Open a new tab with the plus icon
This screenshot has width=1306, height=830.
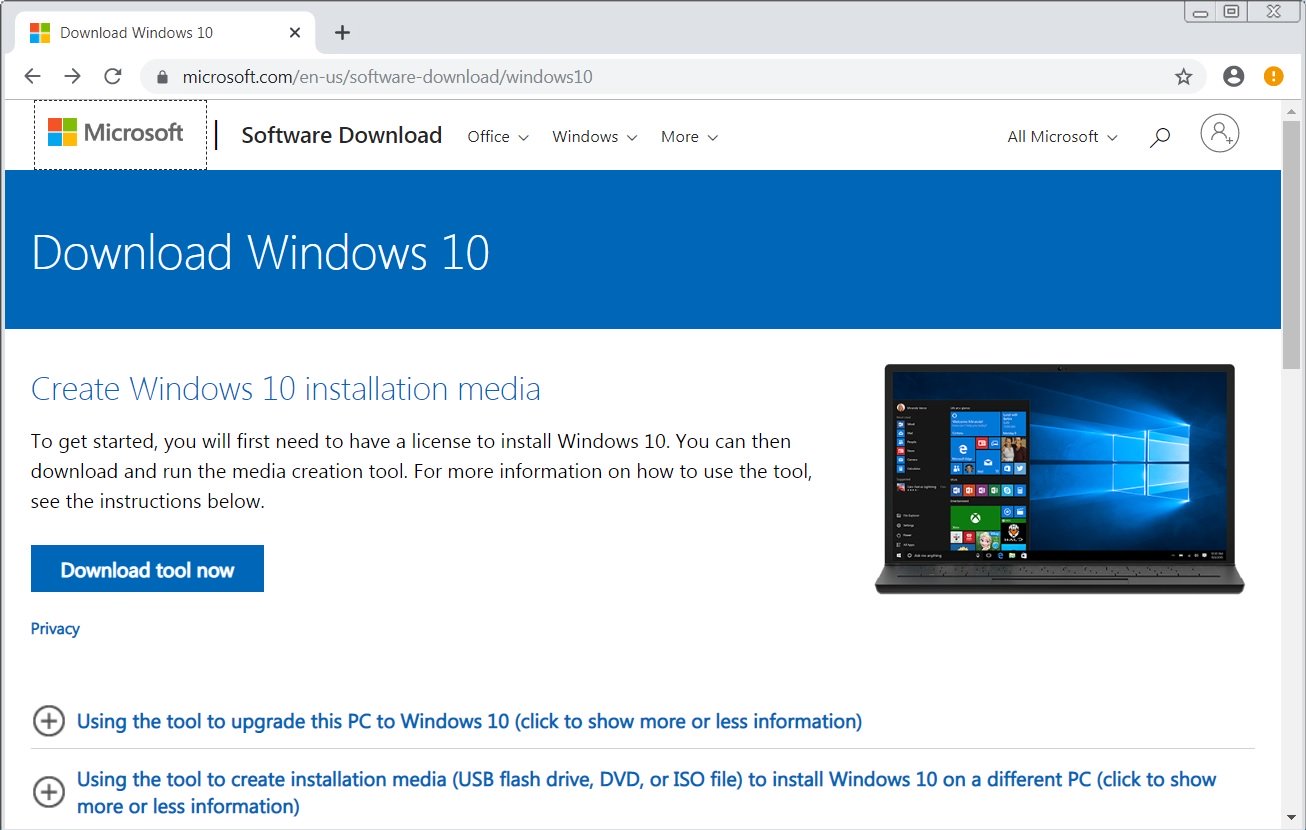click(342, 32)
